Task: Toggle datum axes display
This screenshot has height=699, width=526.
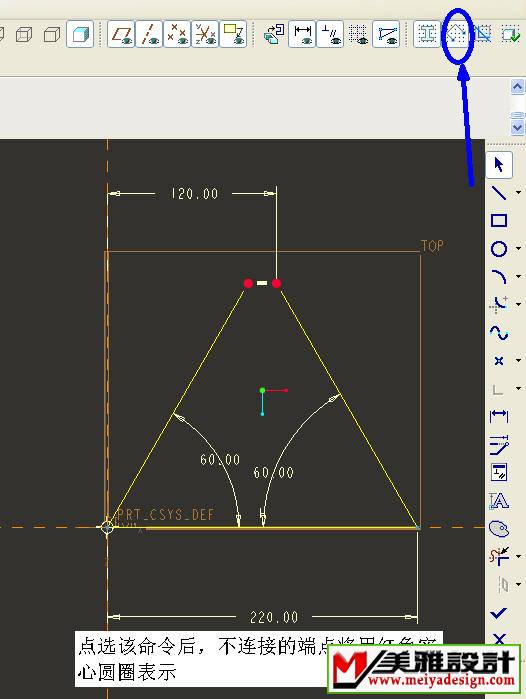Action: click(149, 34)
